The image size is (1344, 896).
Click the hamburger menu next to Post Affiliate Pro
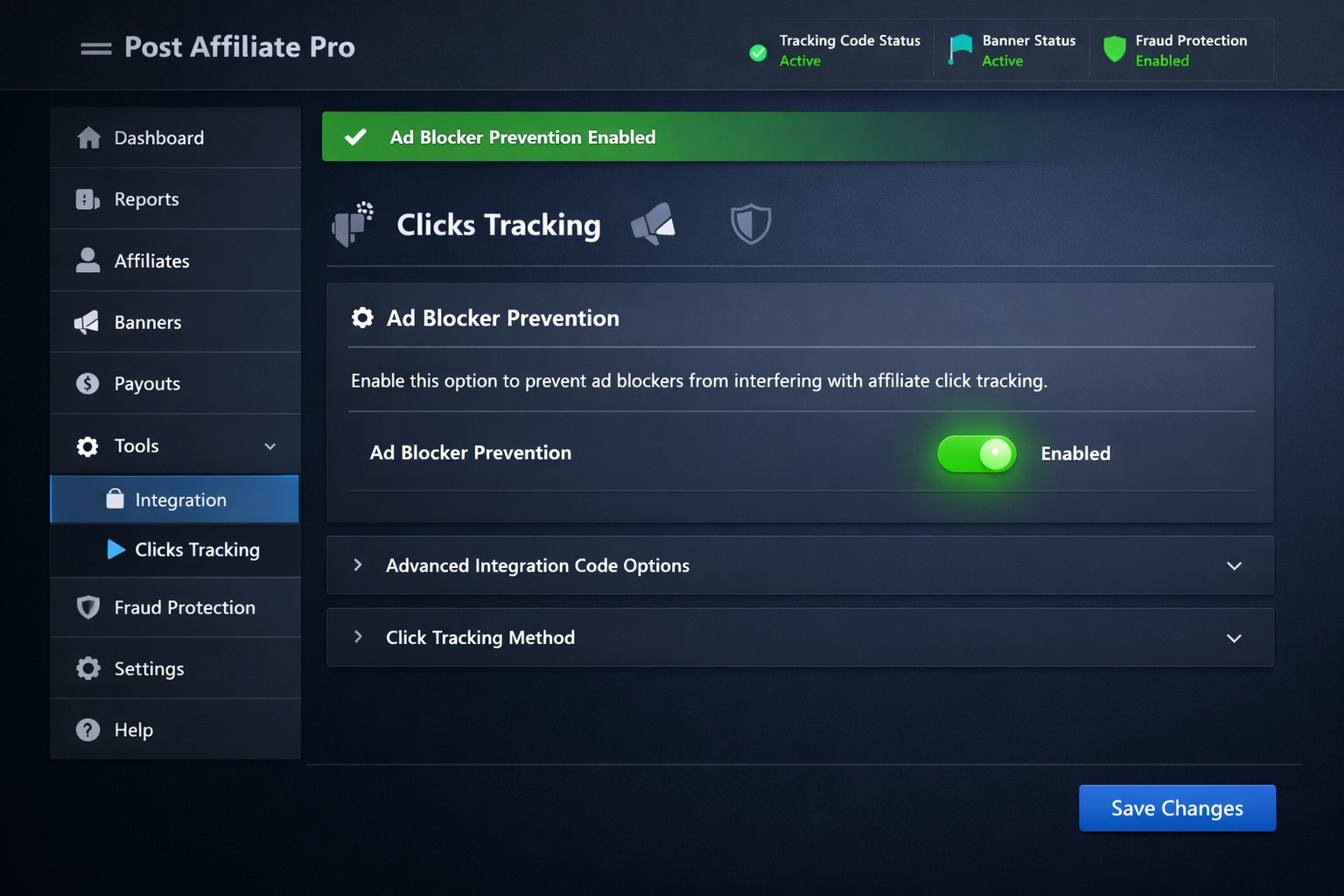[95, 47]
